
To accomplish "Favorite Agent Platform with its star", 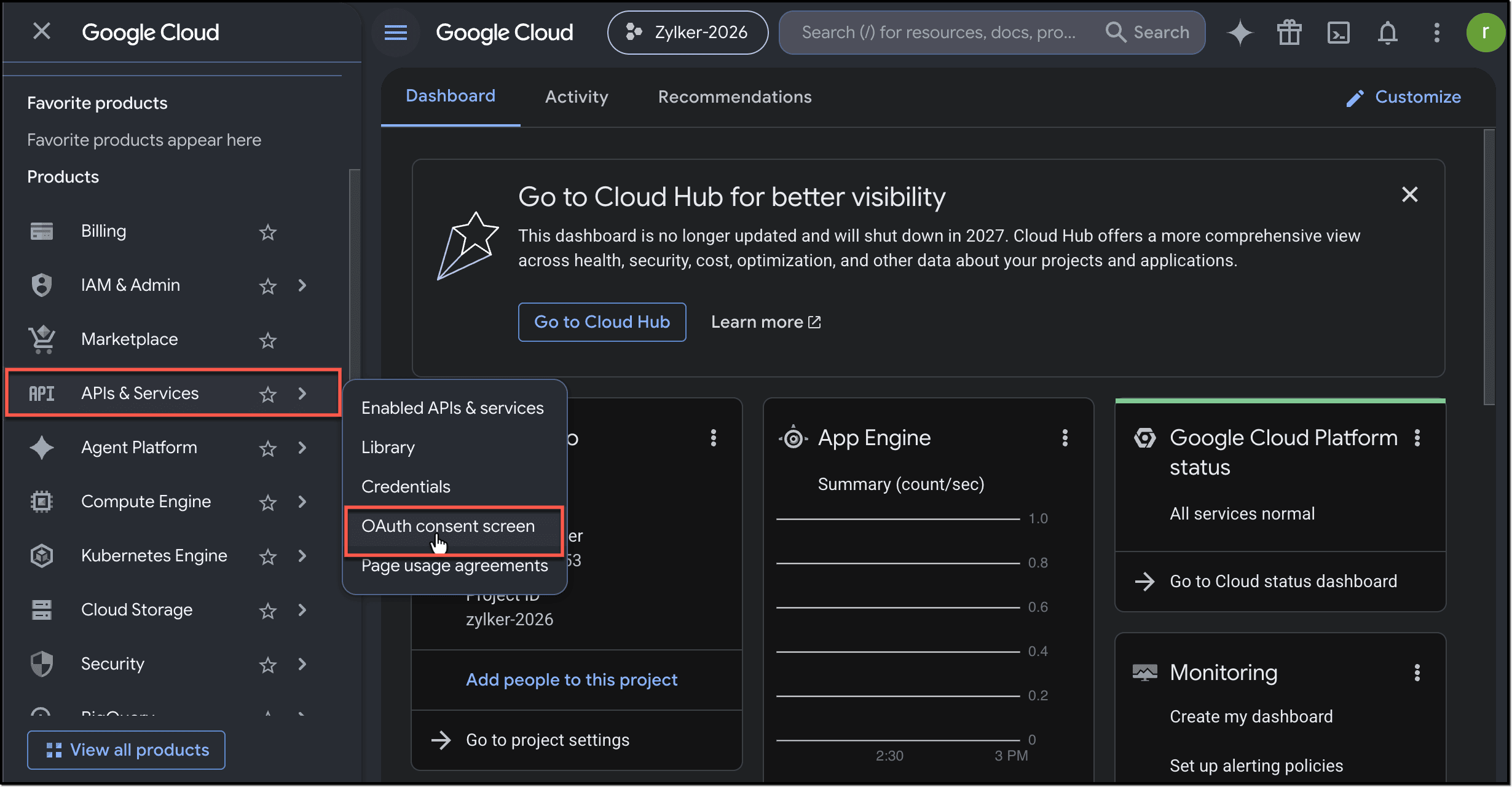I will pyautogui.click(x=268, y=448).
